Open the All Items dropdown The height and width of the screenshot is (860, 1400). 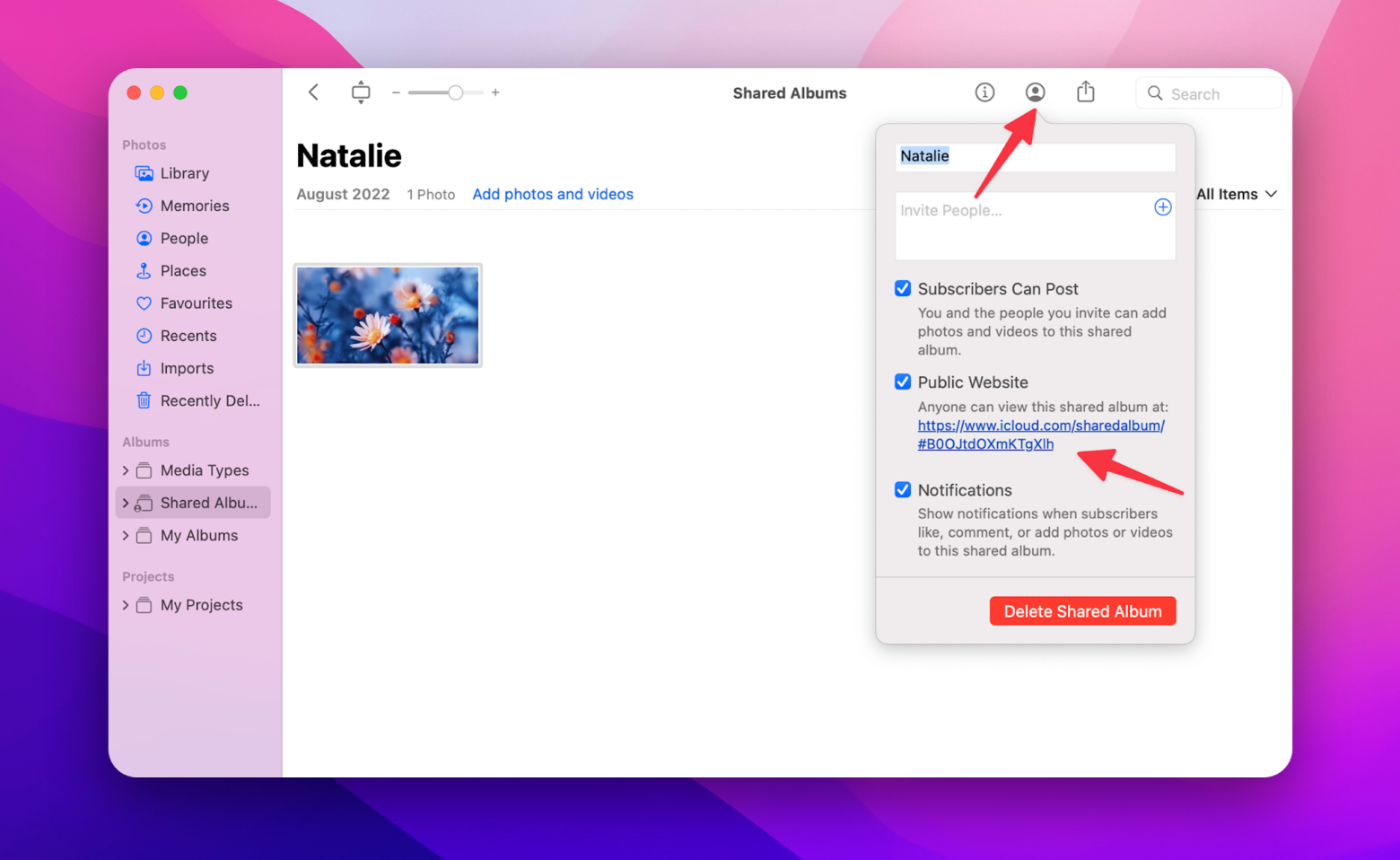point(1238,194)
